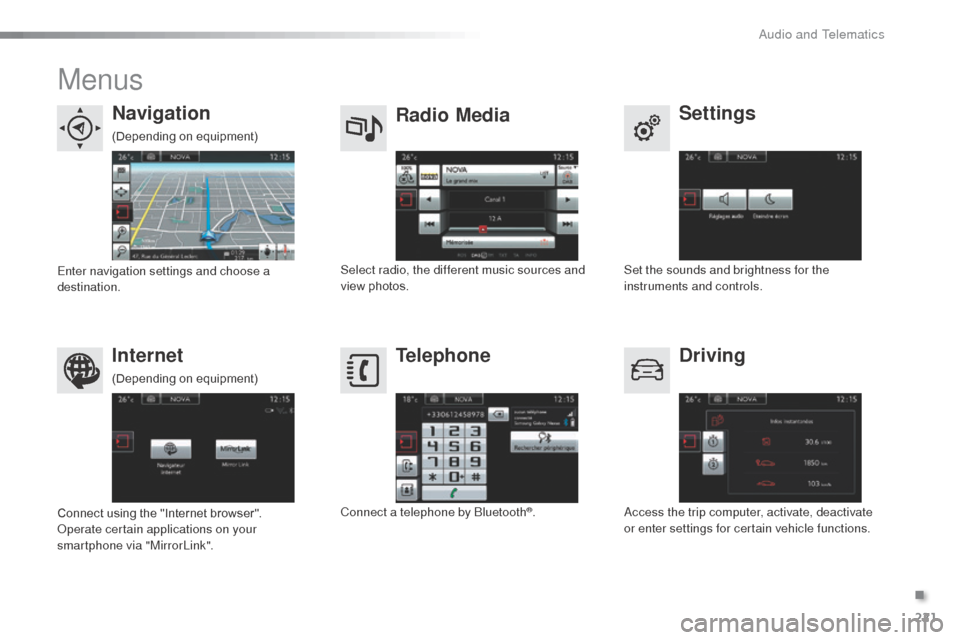Dial key 1 on the keypad

[432, 431]
